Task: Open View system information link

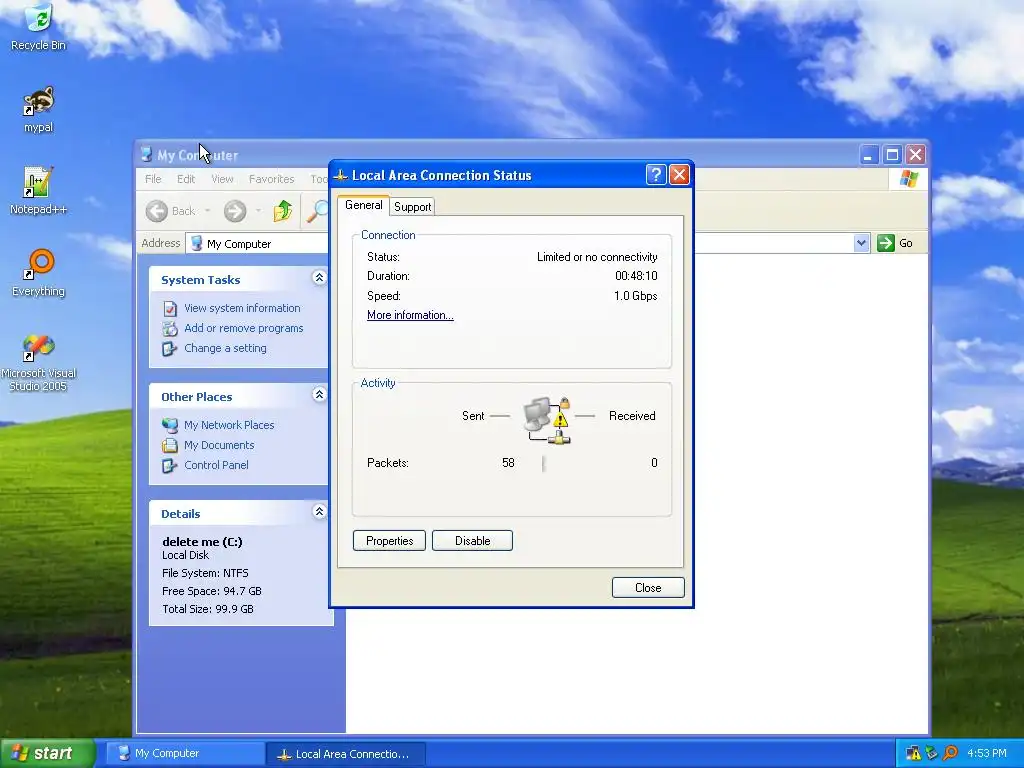Action: (242, 308)
